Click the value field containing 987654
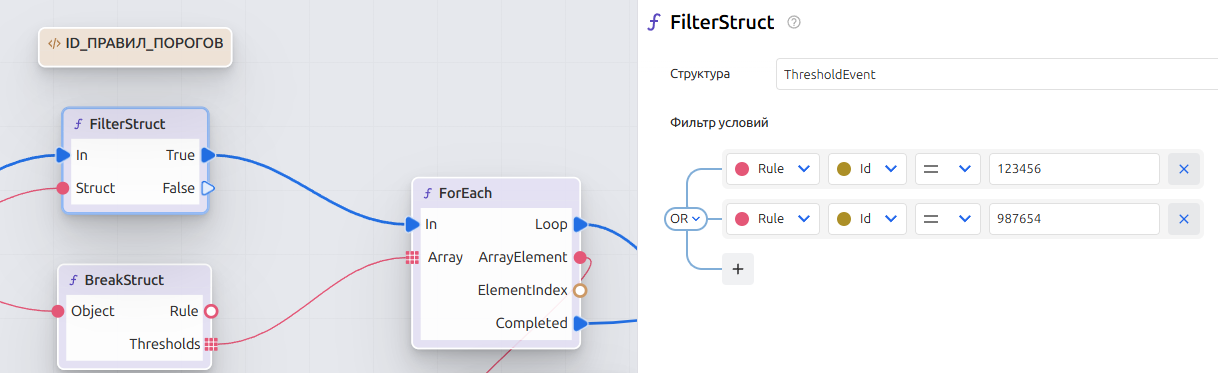1218x373 pixels. point(1074,219)
